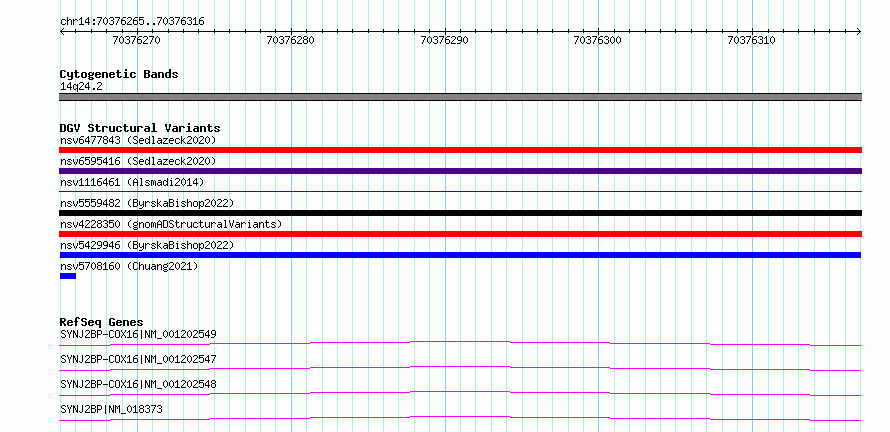Screen dimensions: 890x432
Task: Open variant nsv5429946 (ByrskaBishop2022) label
Action: [x=146, y=245]
